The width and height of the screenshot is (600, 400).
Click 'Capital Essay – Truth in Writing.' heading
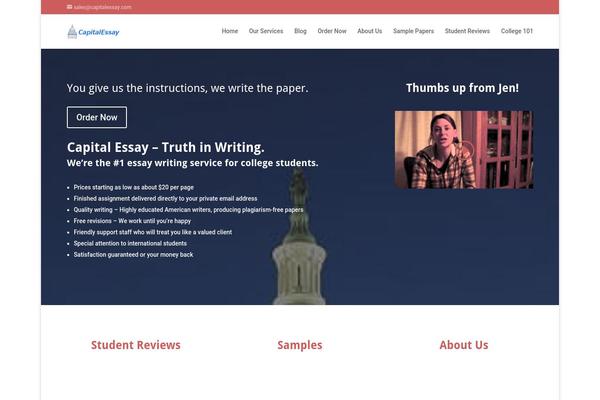point(166,147)
